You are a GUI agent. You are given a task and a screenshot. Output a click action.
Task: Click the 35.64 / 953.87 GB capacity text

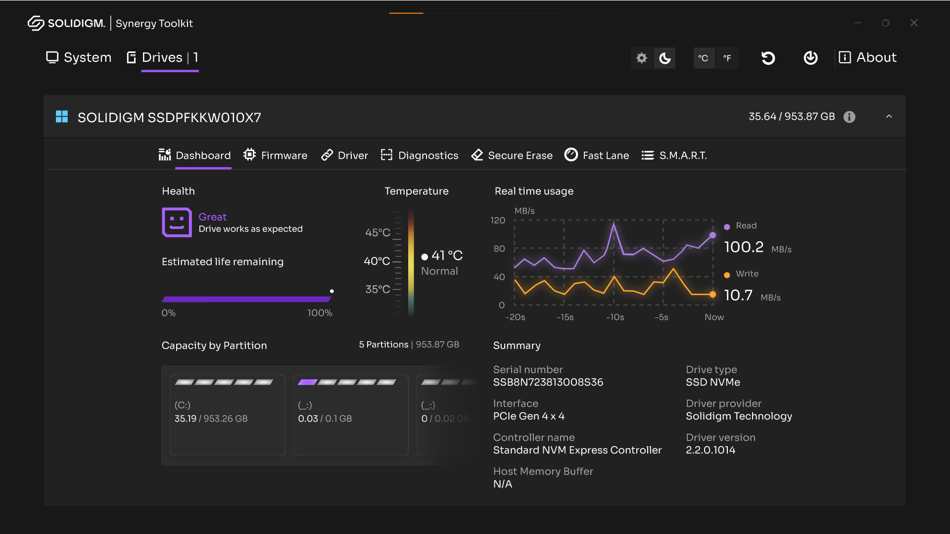791,116
